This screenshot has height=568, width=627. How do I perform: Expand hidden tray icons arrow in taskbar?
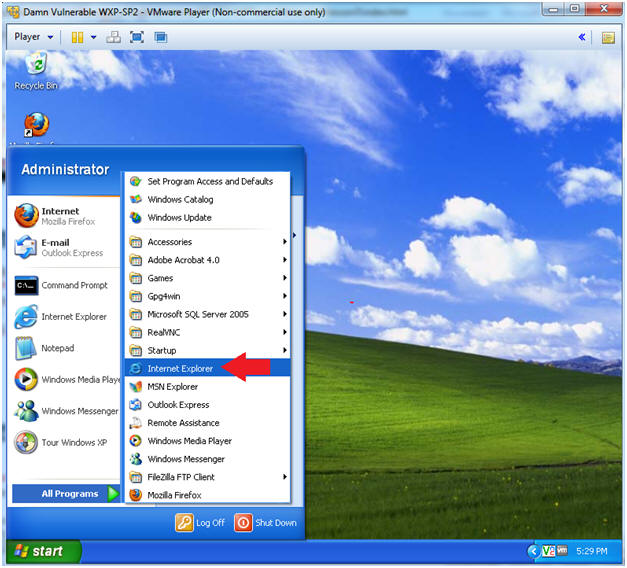pyautogui.click(x=533, y=551)
